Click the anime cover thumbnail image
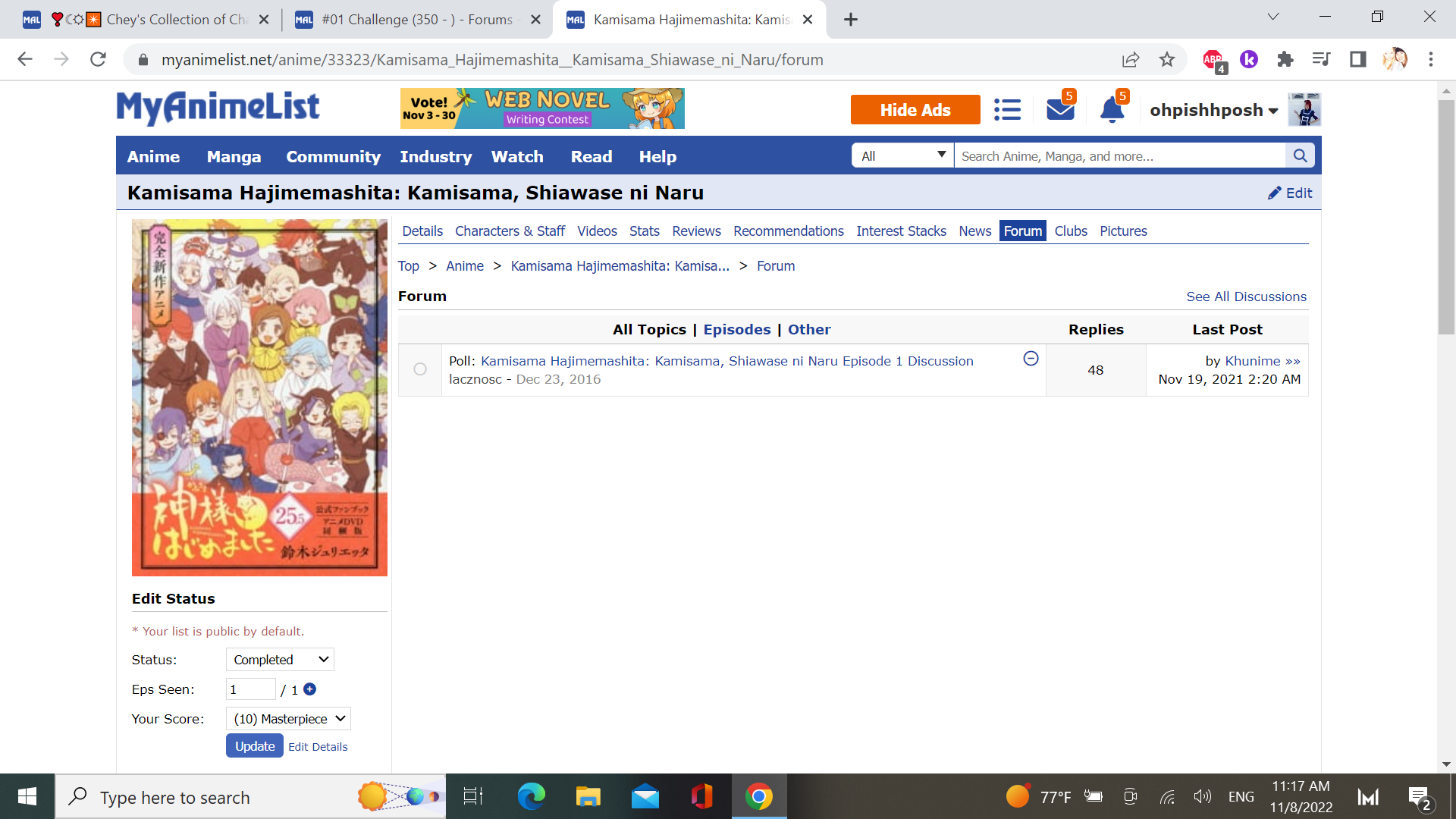1456x819 pixels. click(x=258, y=397)
